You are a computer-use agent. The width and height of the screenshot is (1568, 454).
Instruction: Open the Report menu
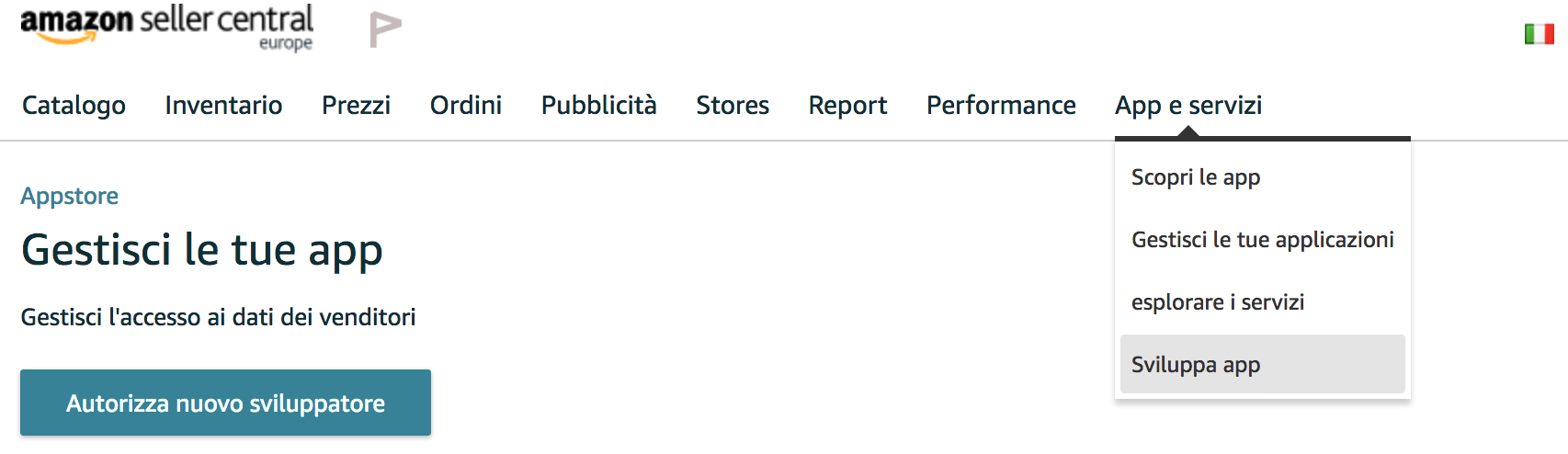pos(847,106)
